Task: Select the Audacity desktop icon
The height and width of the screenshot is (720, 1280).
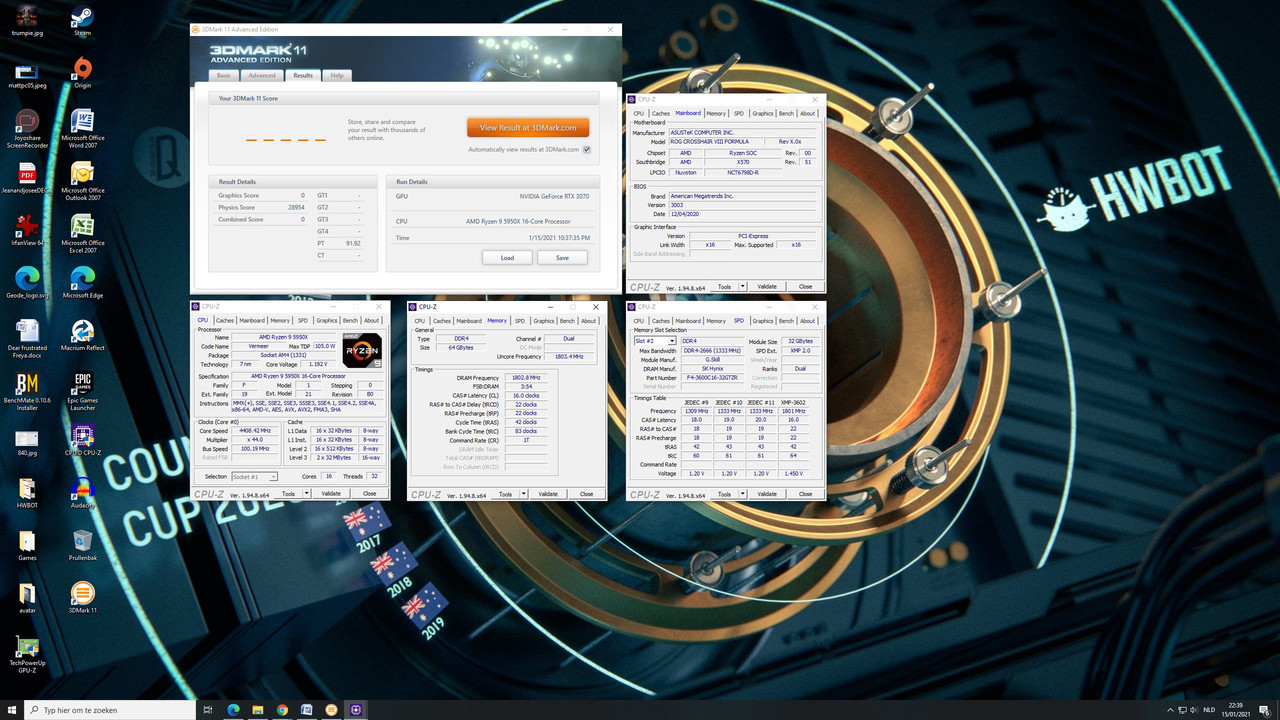Action: [x=82, y=493]
